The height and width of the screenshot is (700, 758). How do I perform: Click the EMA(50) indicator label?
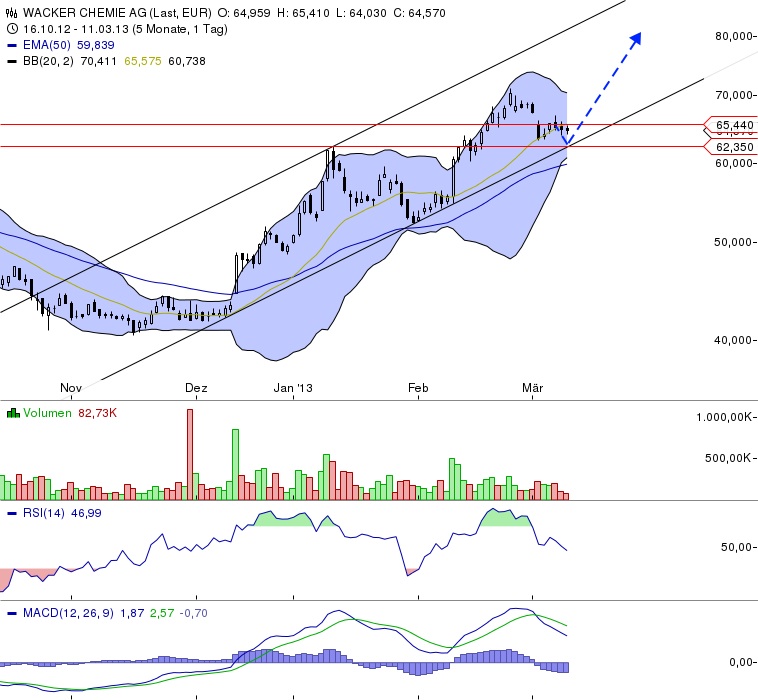click(47, 45)
